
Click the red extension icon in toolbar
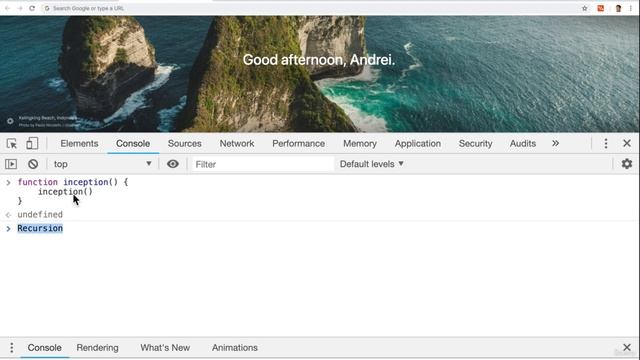point(600,8)
